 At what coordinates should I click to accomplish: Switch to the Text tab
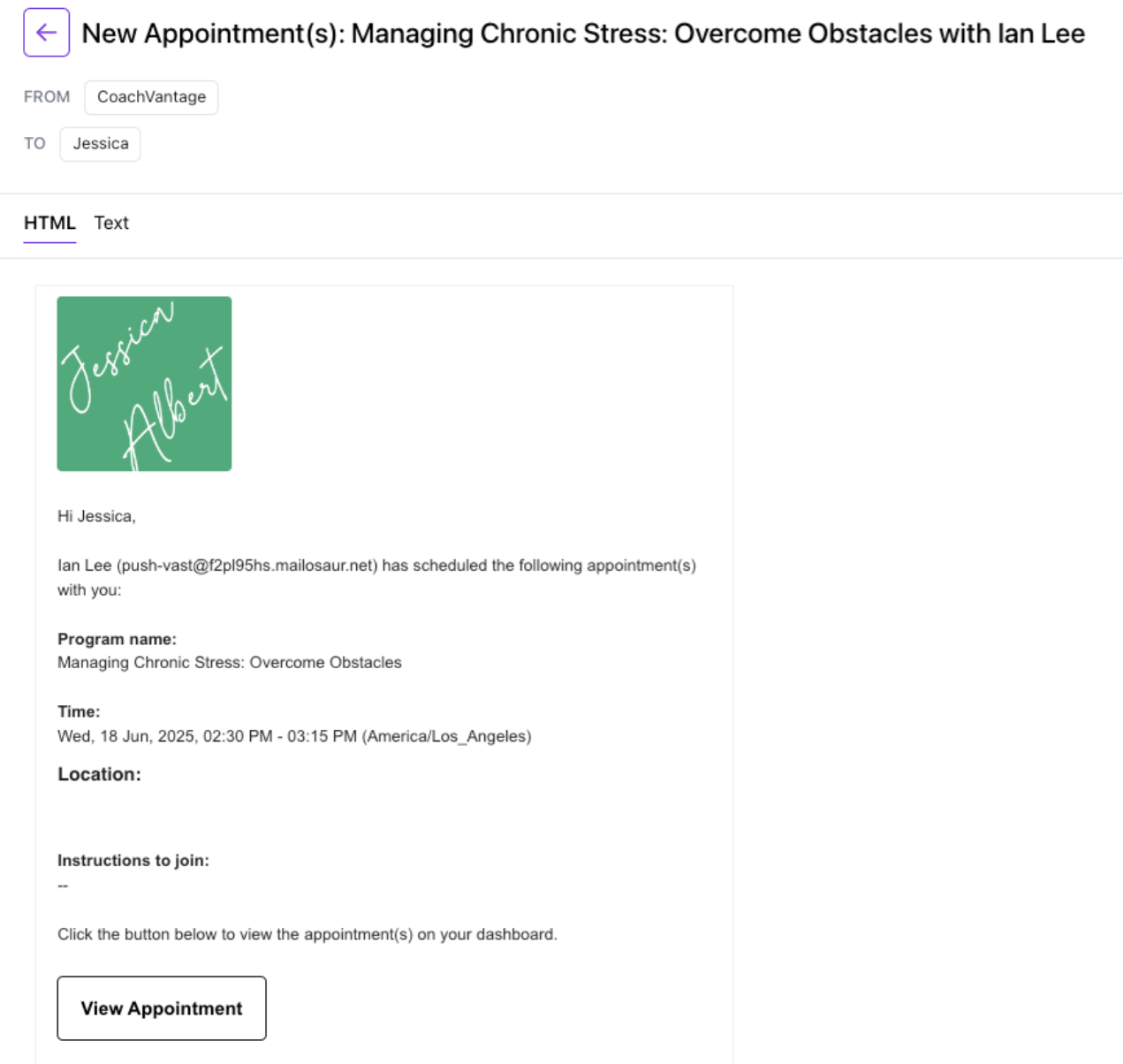click(111, 223)
